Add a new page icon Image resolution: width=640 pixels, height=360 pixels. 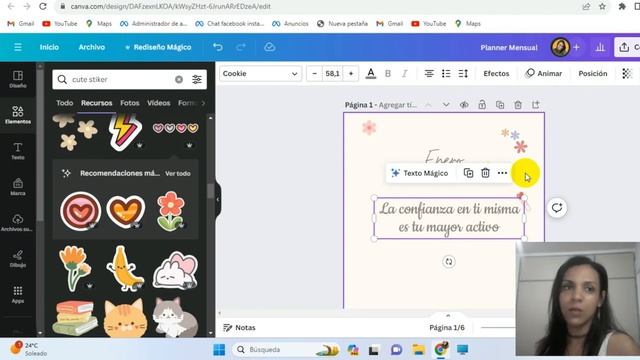coord(536,104)
